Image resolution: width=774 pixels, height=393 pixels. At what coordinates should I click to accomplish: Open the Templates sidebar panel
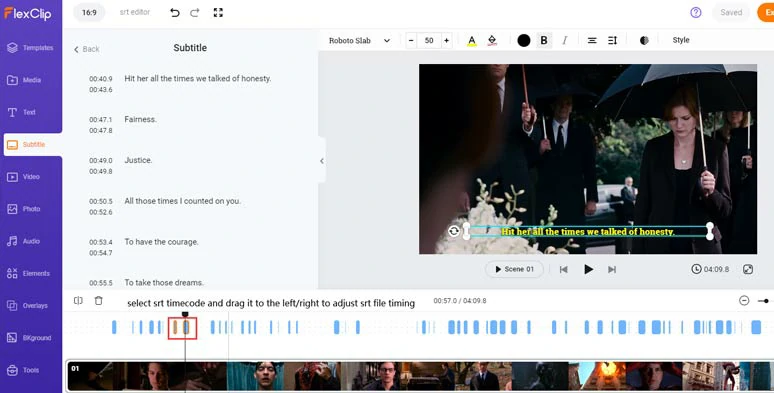(31, 48)
